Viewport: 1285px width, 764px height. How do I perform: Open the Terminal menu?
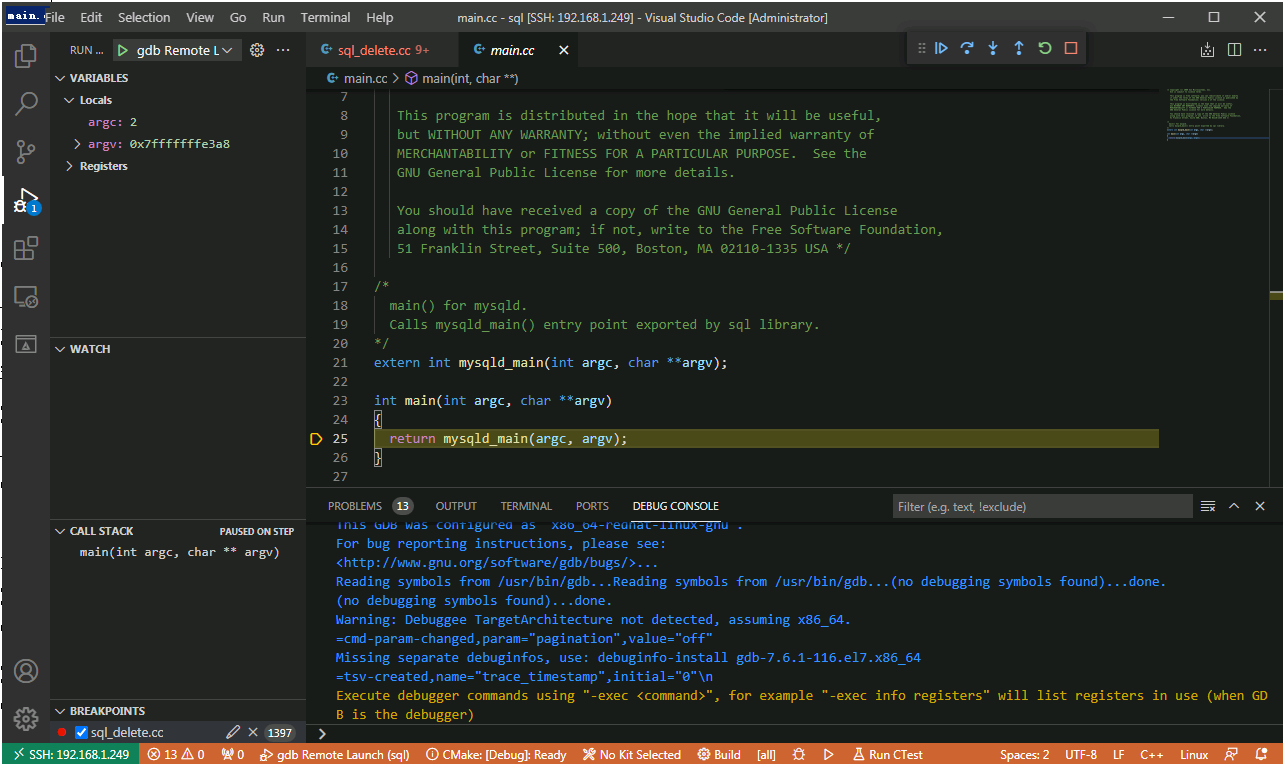pos(325,17)
